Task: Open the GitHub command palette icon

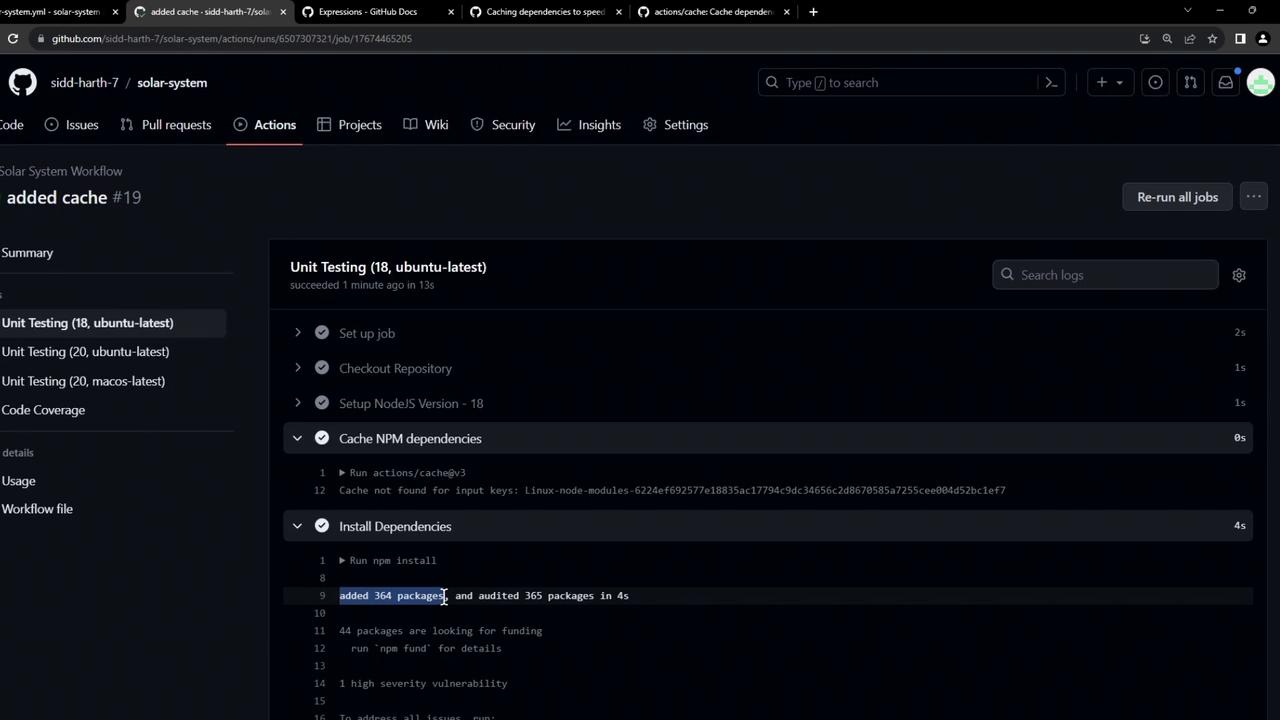Action: click(x=1051, y=82)
